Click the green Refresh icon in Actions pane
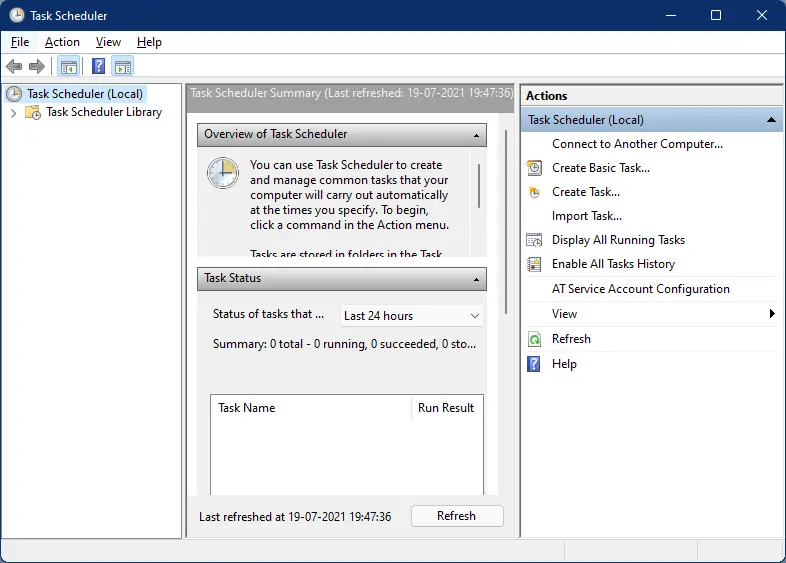786x563 pixels. 534,339
